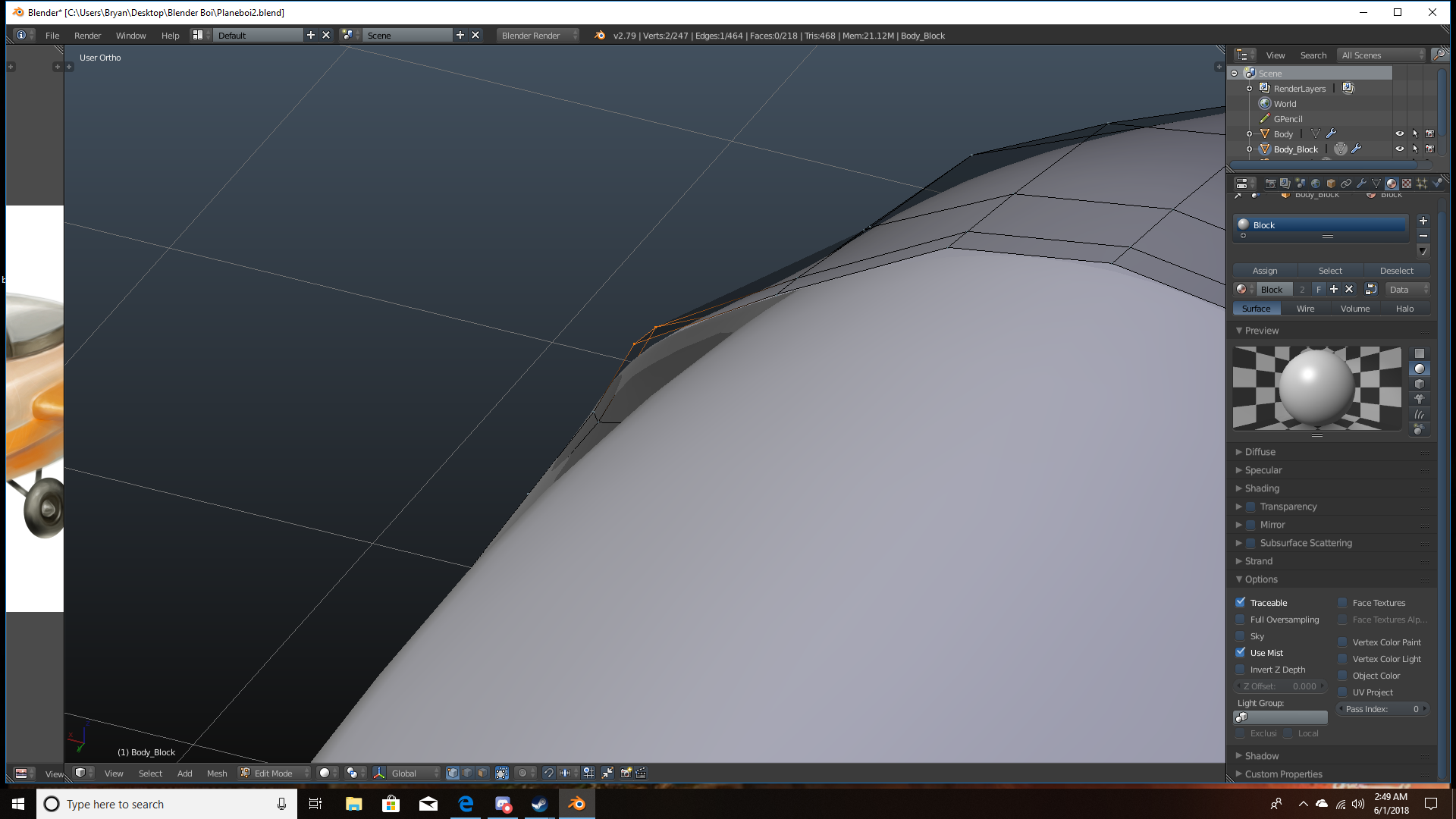Expand the Diffuse panel
Viewport: 1456px width, 819px height.
coord(1260,451)
